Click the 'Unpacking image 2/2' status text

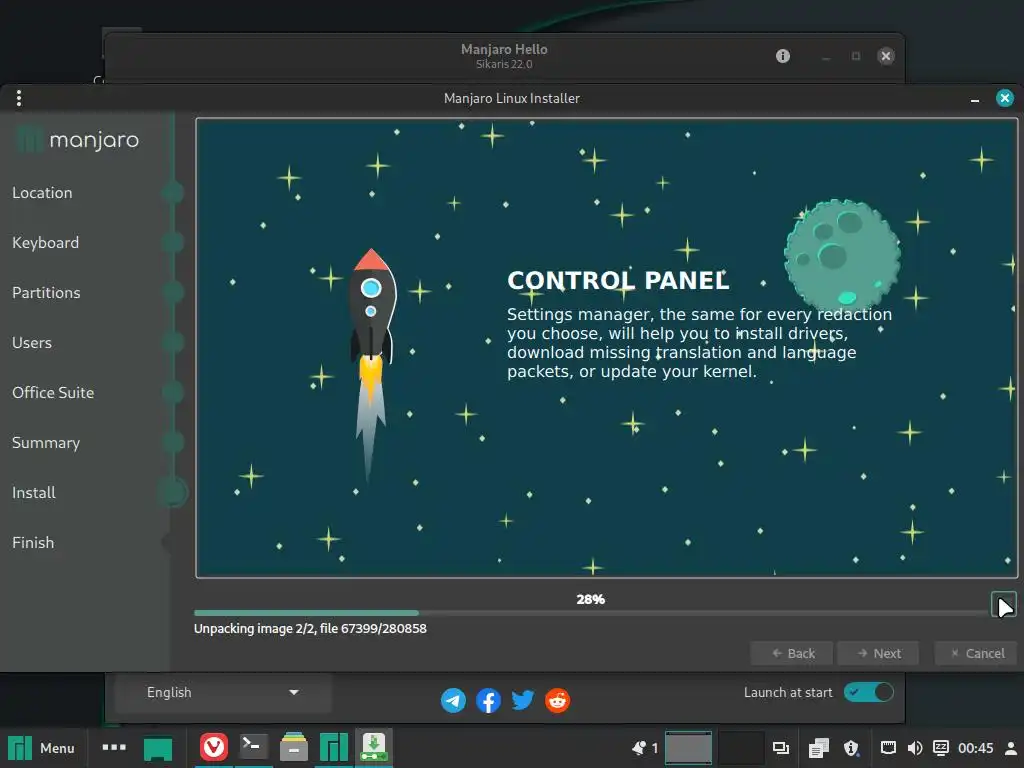(310, 628)
